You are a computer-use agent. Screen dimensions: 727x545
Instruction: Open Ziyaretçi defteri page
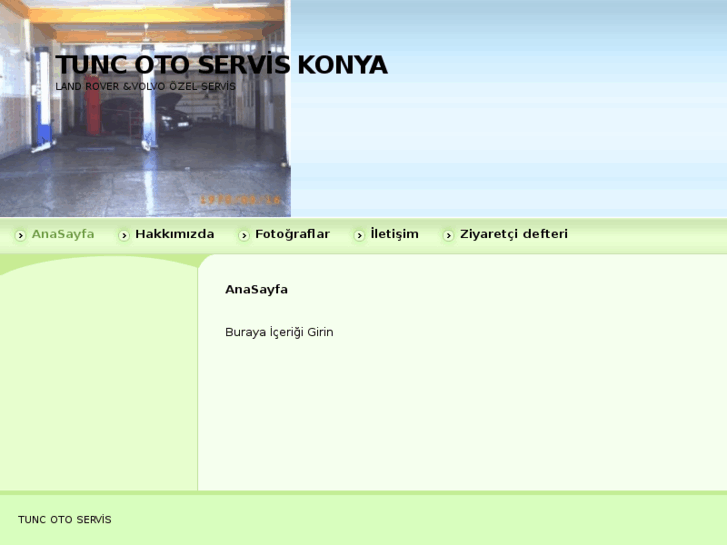point(513,234)
